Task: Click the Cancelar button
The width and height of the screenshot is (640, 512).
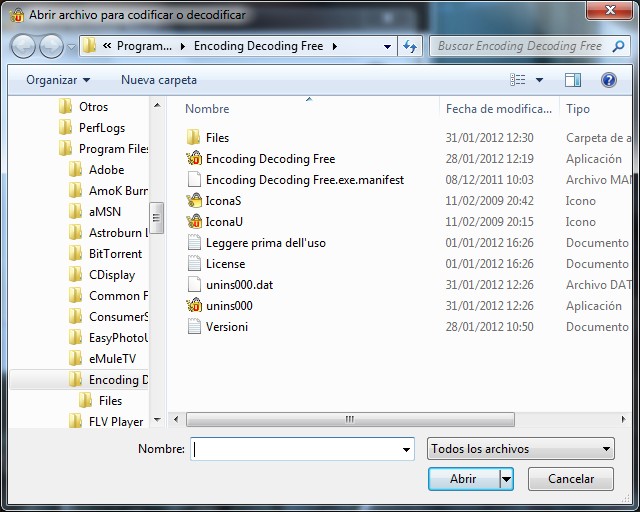Action: coord(571,479)
